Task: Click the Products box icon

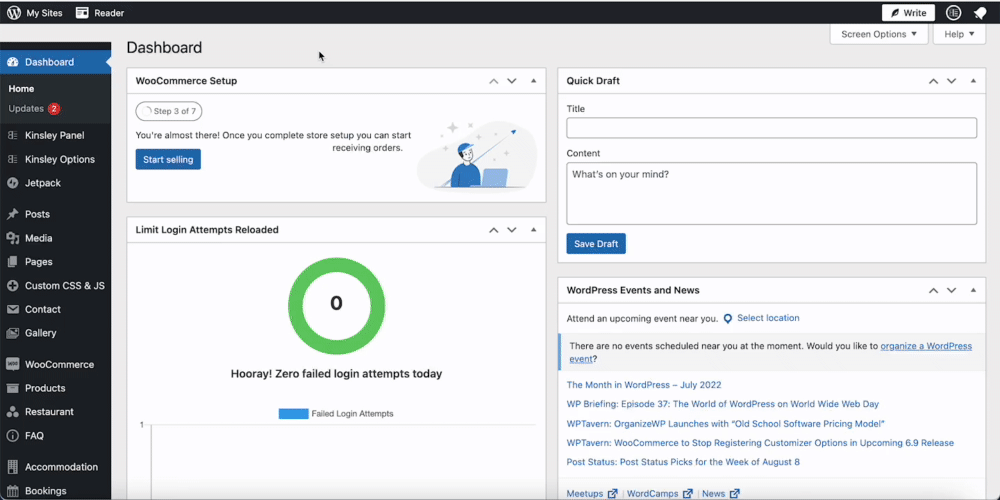Action: pyautogui.click(x=12, y=388)
